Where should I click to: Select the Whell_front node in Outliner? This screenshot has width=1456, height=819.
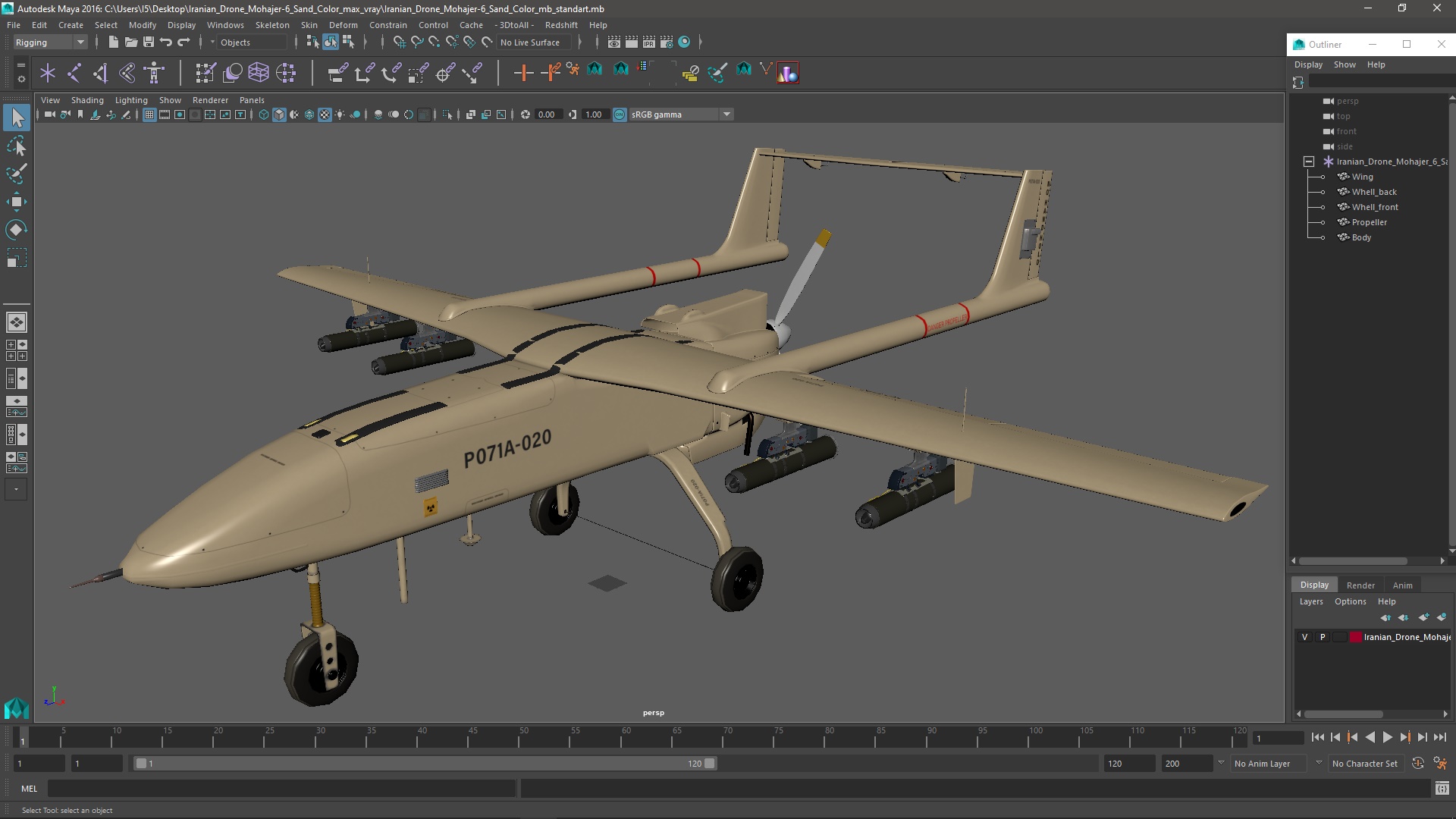(x=1374, y=207)
